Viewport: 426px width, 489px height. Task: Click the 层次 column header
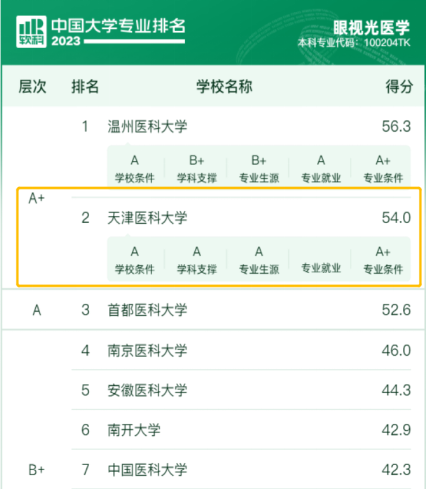pos(32,87)
